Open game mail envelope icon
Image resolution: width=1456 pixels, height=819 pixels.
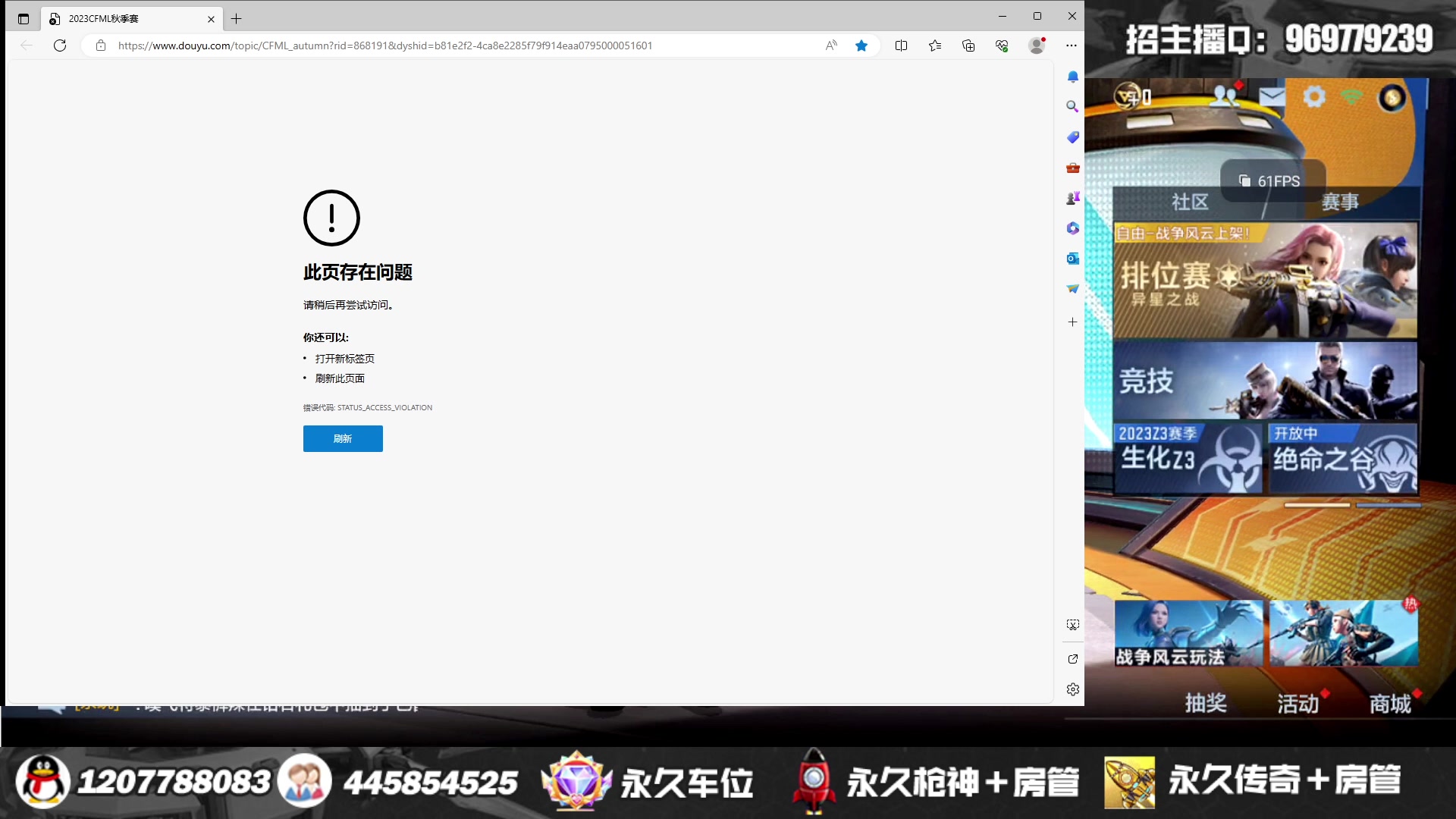1272,97
